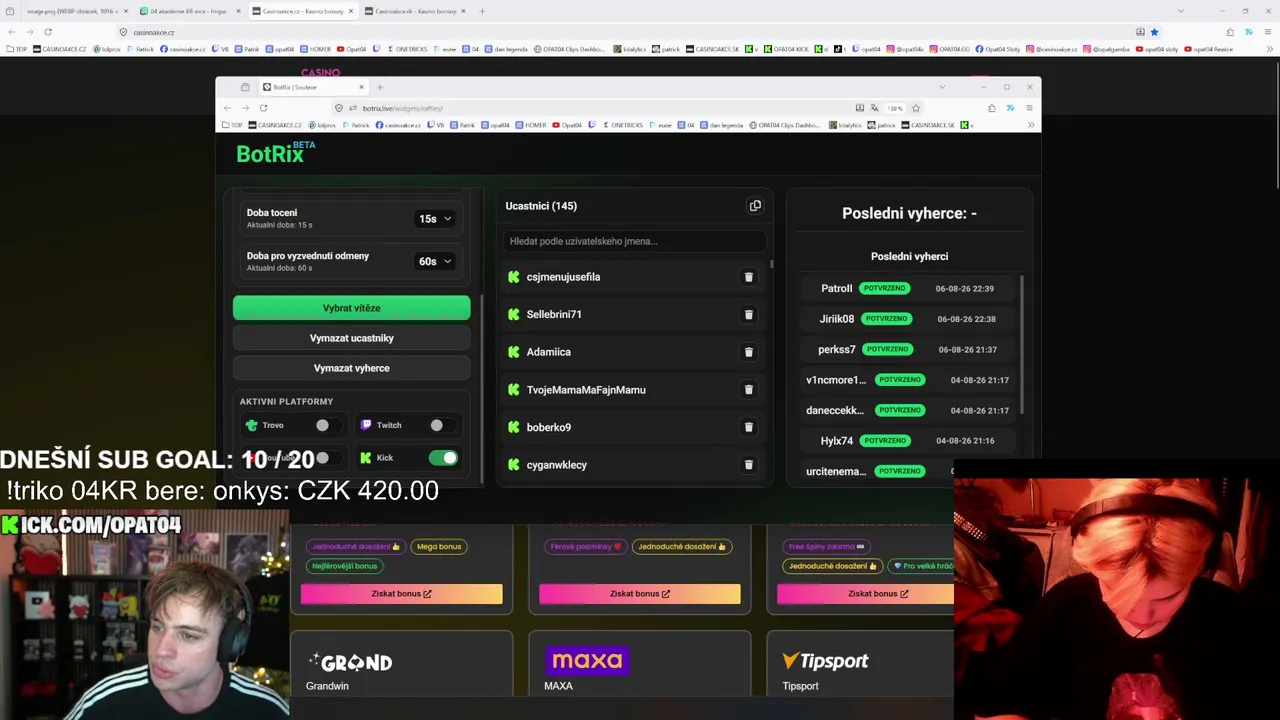
Task: Go back in the BotRix browser window
Action: pos(227,108)
